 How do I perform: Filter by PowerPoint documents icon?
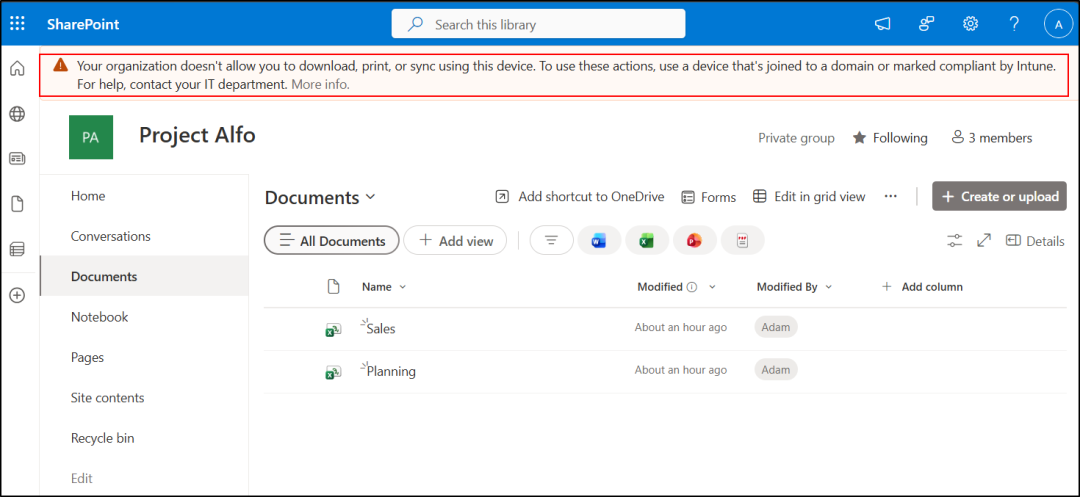(x=694, y=240)
